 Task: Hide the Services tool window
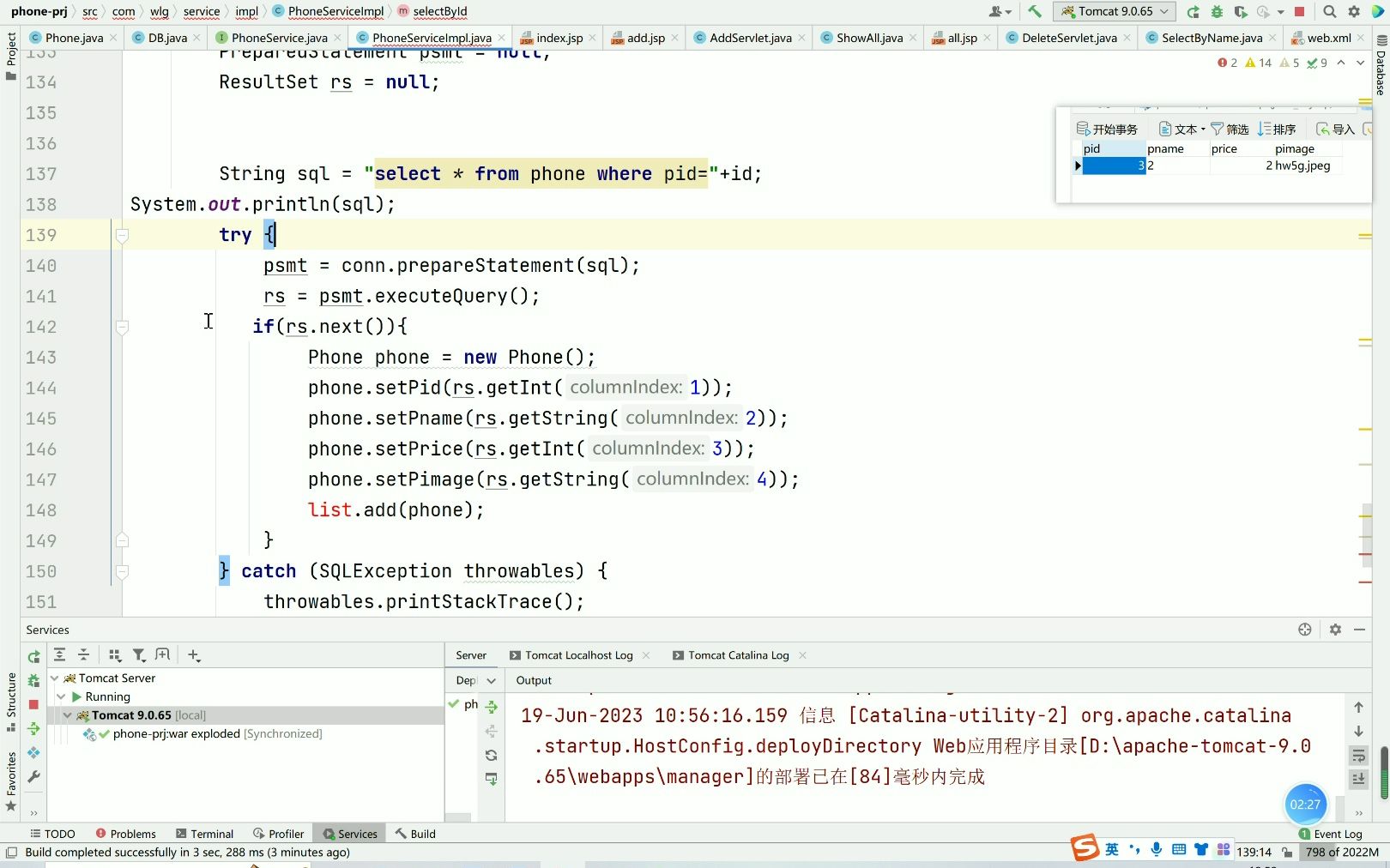pos(1359,630)
